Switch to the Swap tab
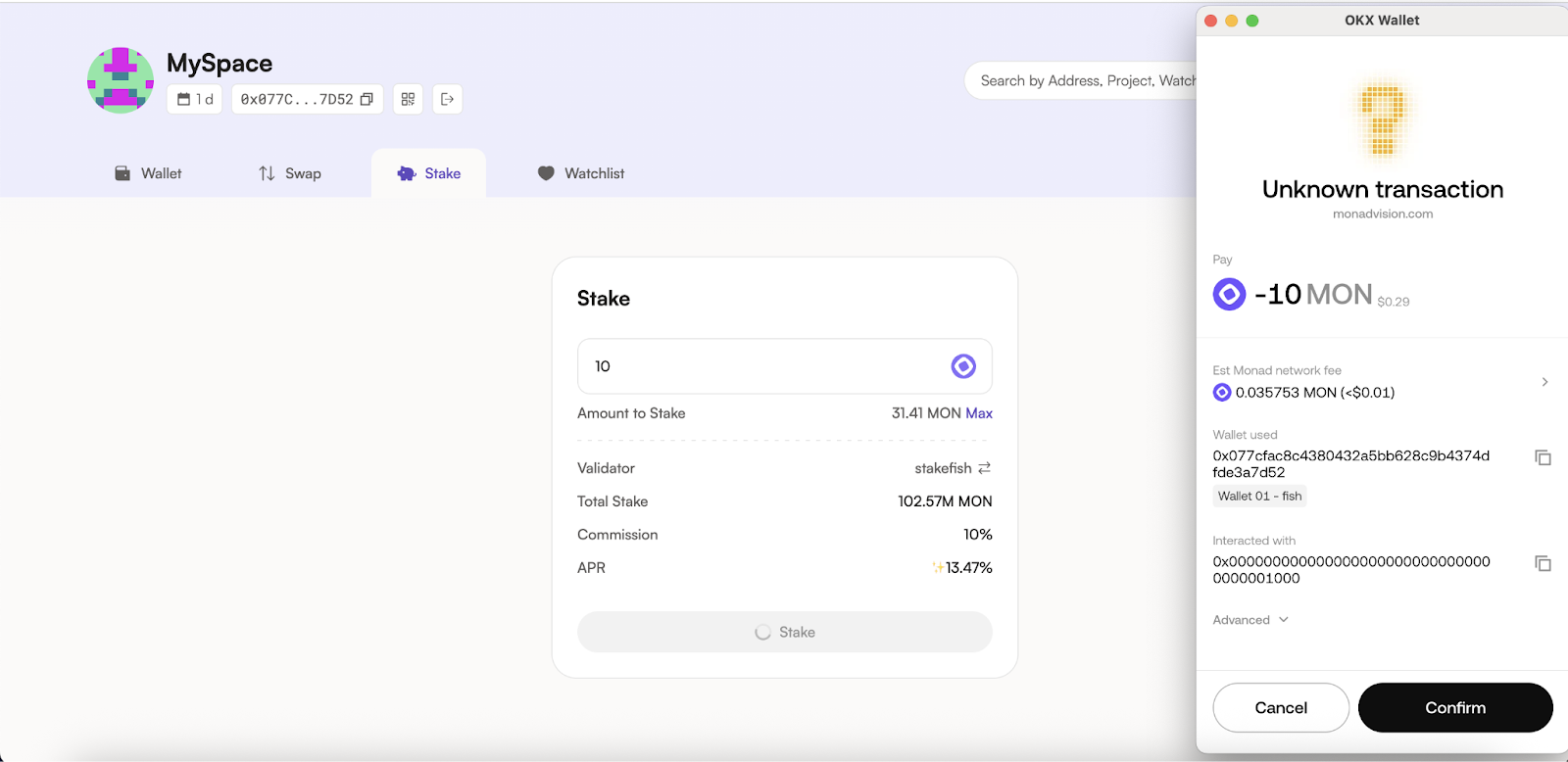Image resolution: width=1568 pixels, height=762 pixels. [x=290, y=173]
